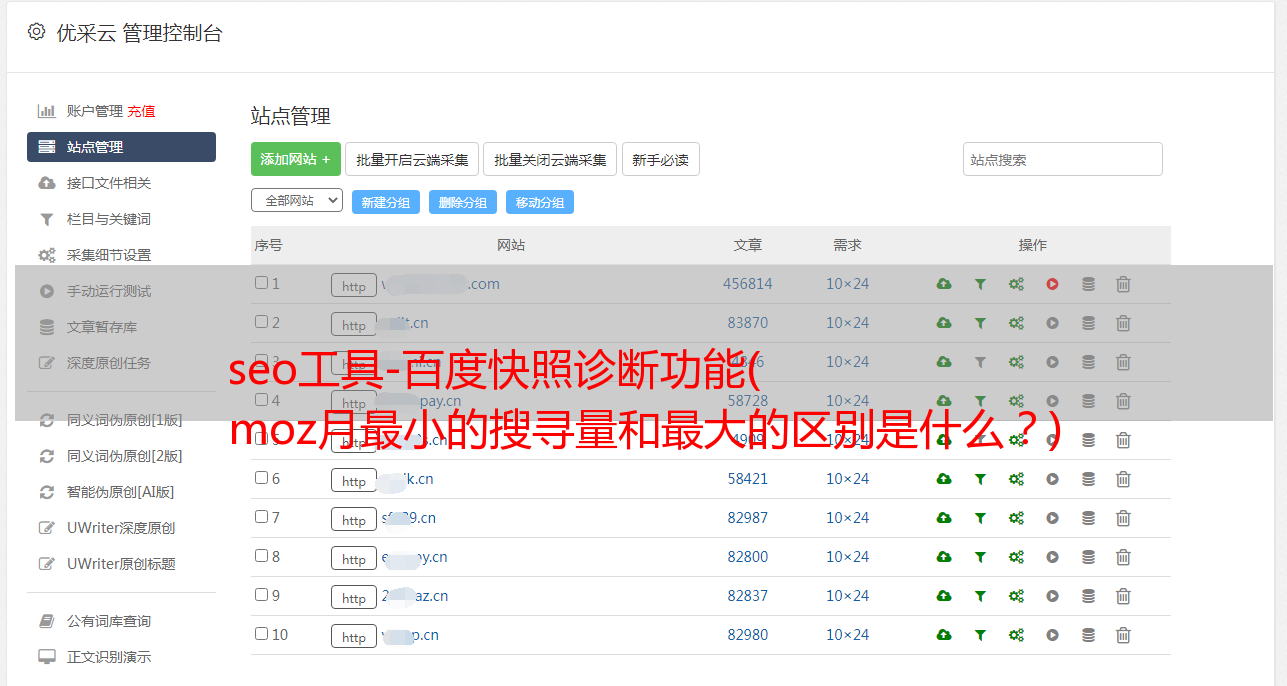Click article count 456814
1287x686 pixels.
point(748,284)
